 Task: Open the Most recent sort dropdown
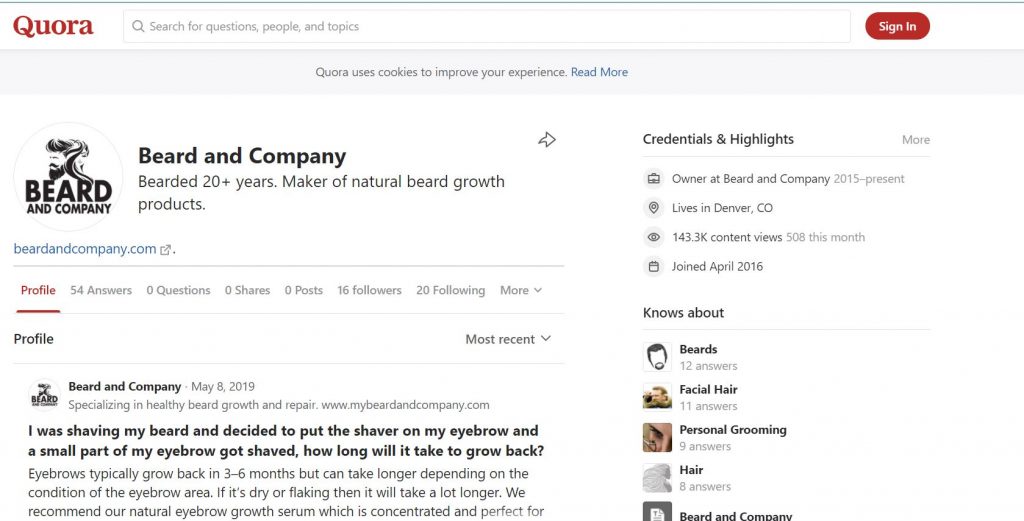tap(508, 339)
